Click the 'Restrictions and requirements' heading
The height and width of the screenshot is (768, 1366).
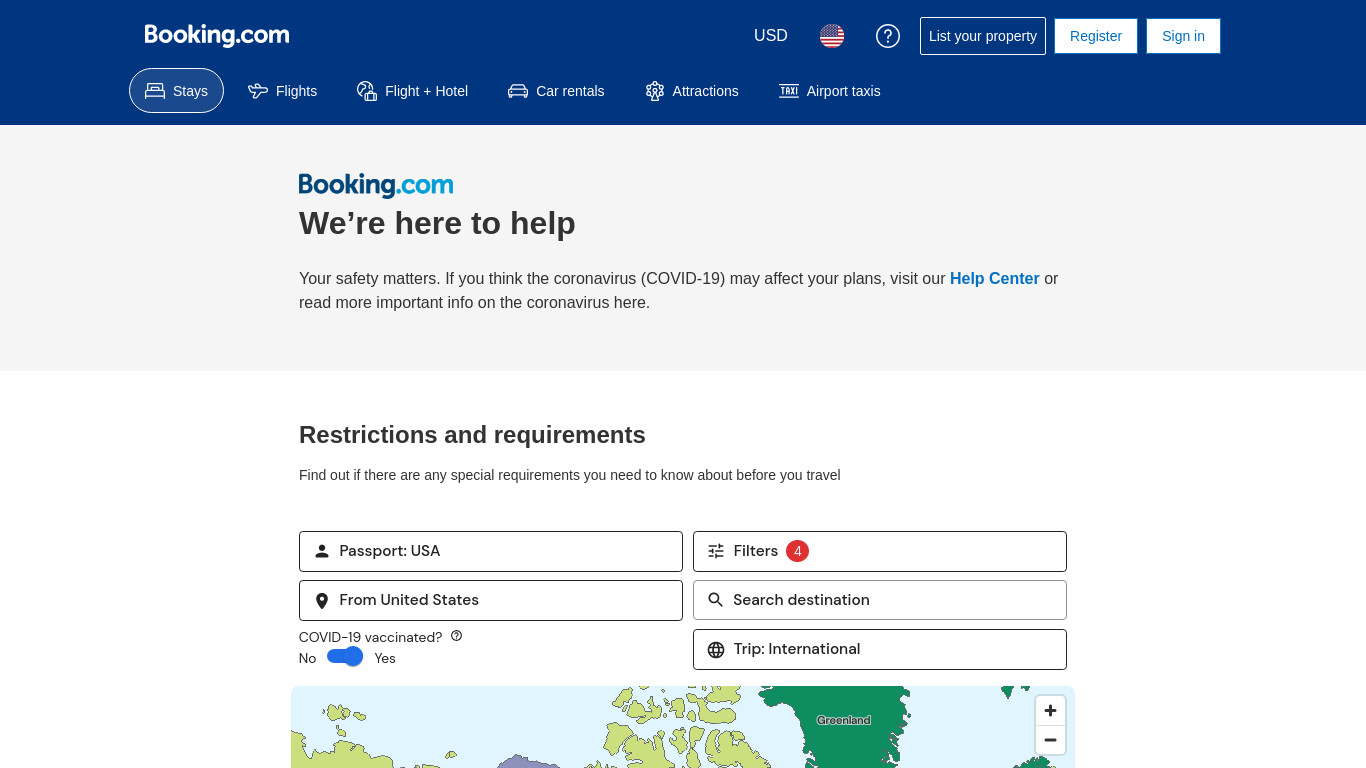tap(472, 435)
